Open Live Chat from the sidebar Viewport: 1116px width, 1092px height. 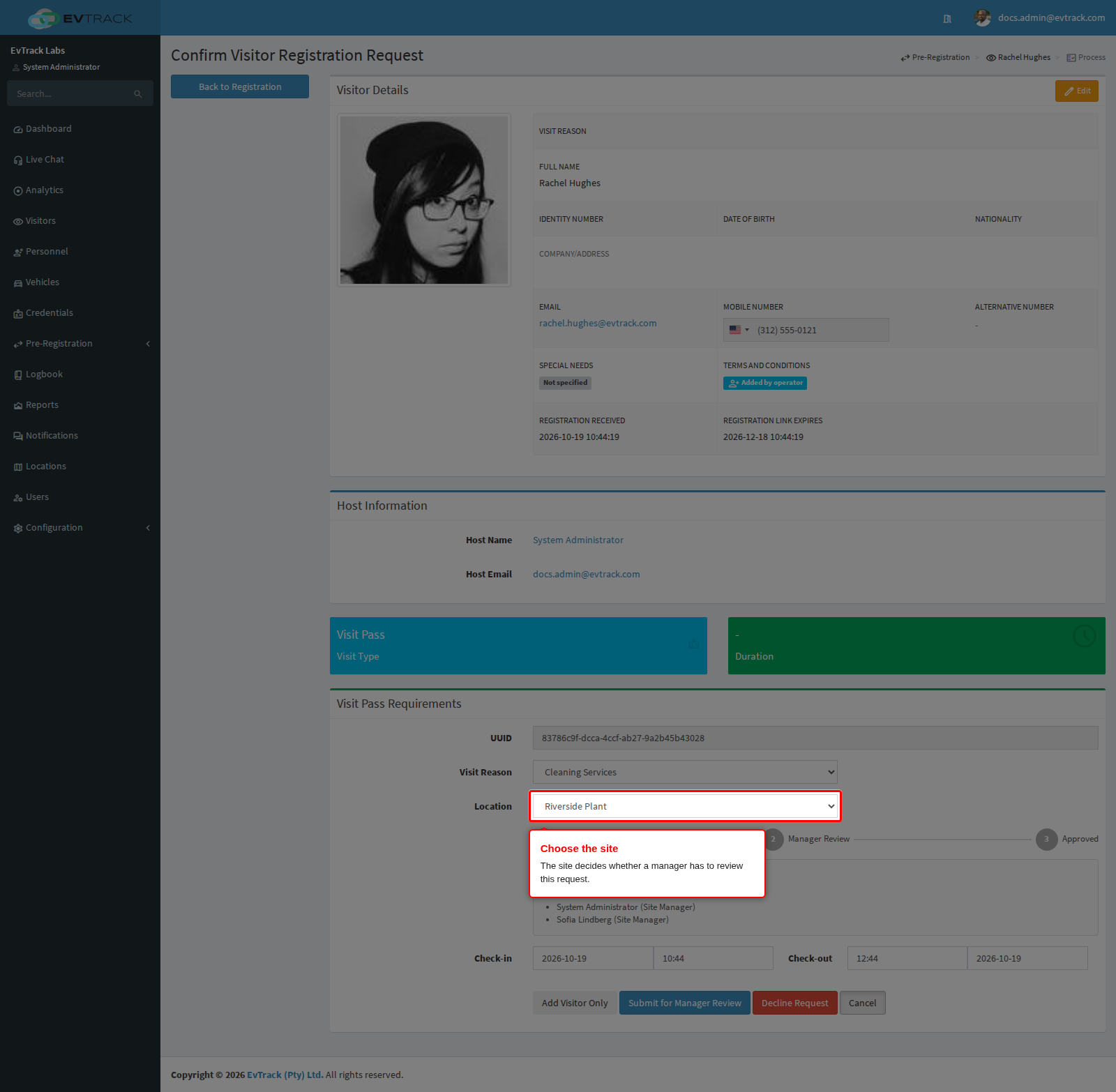pyautogui.click(x=80, y=160)
